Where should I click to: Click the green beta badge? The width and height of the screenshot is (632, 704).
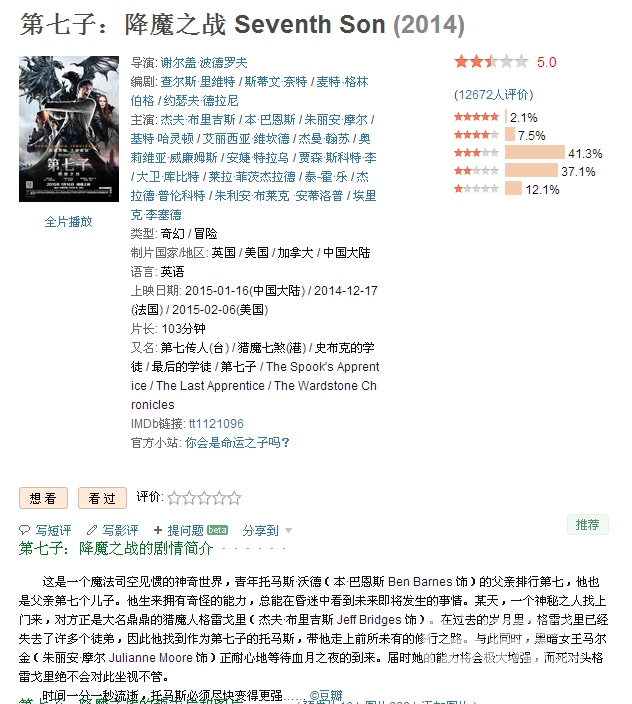217,530
